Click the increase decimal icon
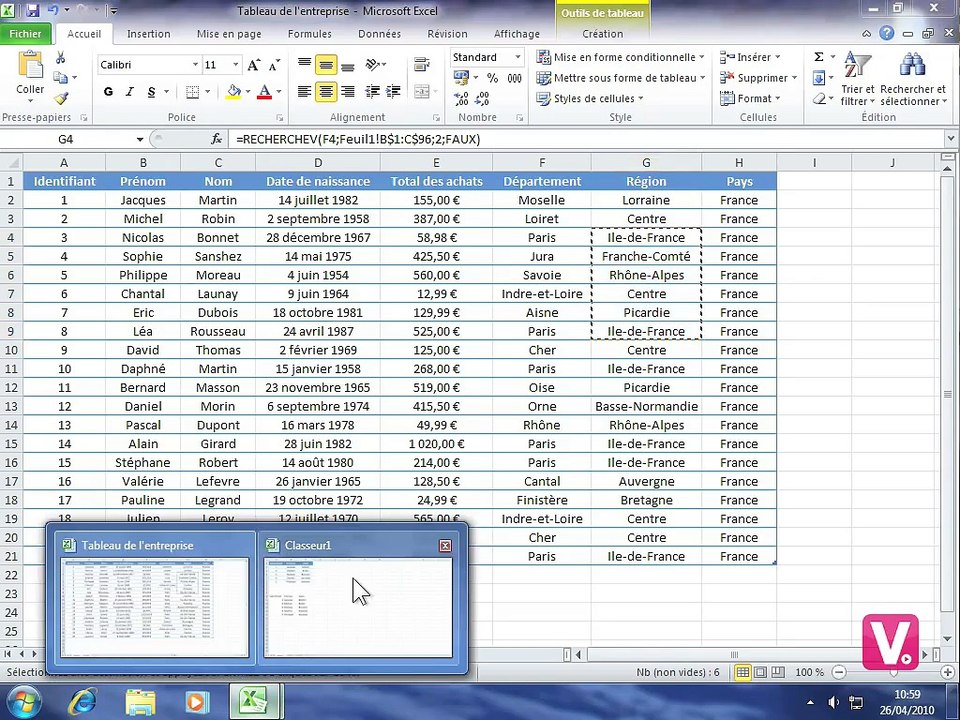Viewport: 960px width, 720px height. click(461, 99)
